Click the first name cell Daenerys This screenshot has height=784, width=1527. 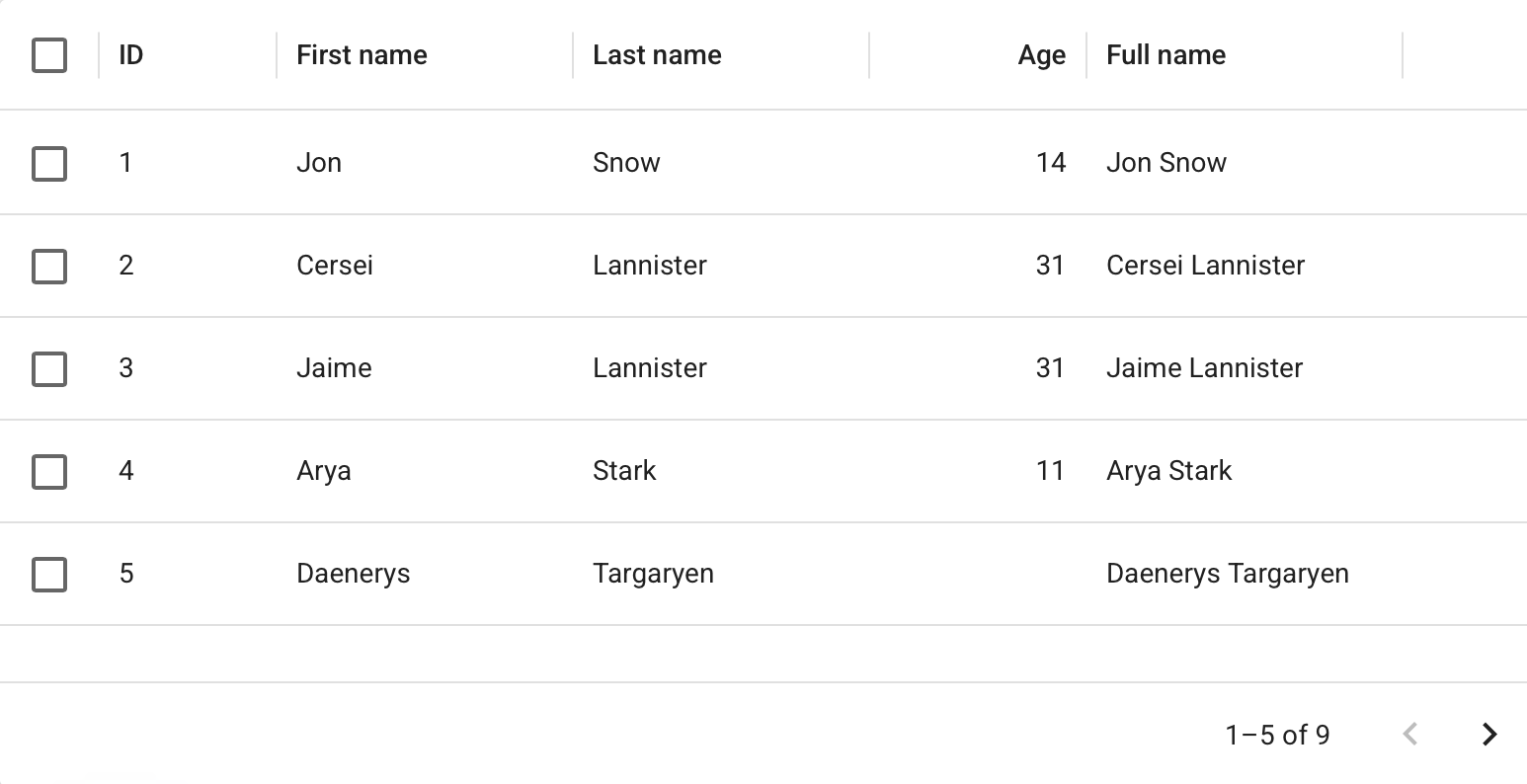[x=353, y=574]
